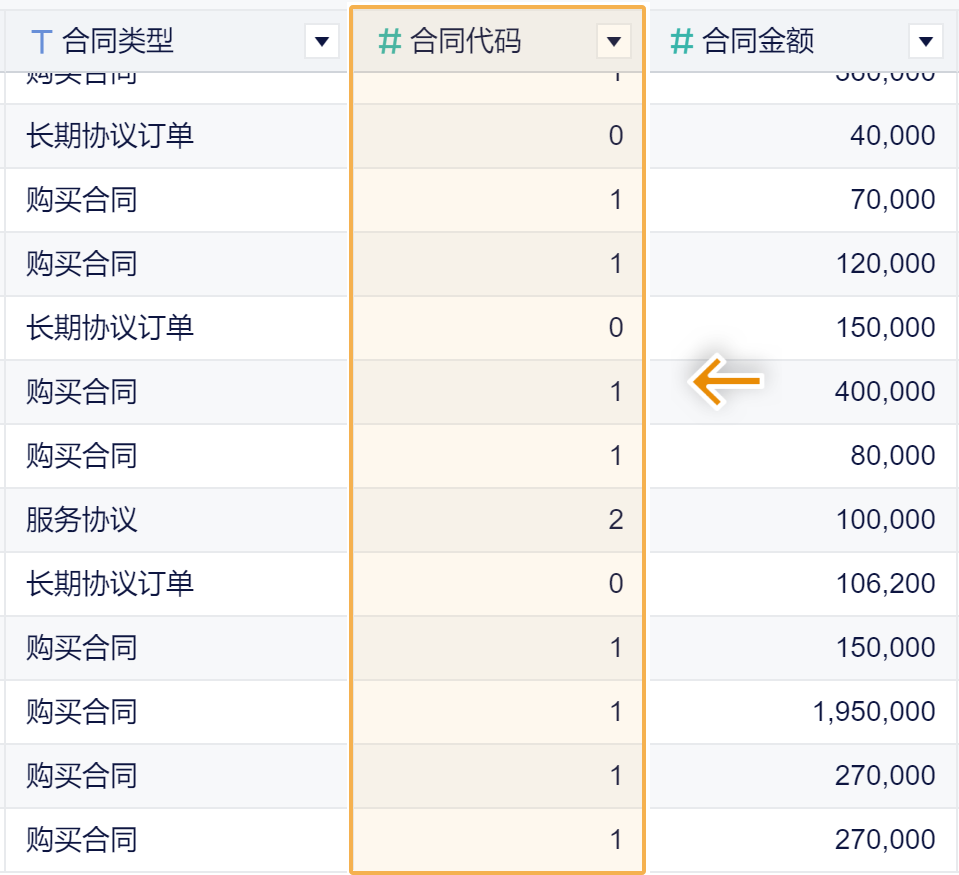Image resolution: width=959 pixels, height=875 pixels.
Task: Open the 合同类型 column dropdown
Action: coord(321,41)
